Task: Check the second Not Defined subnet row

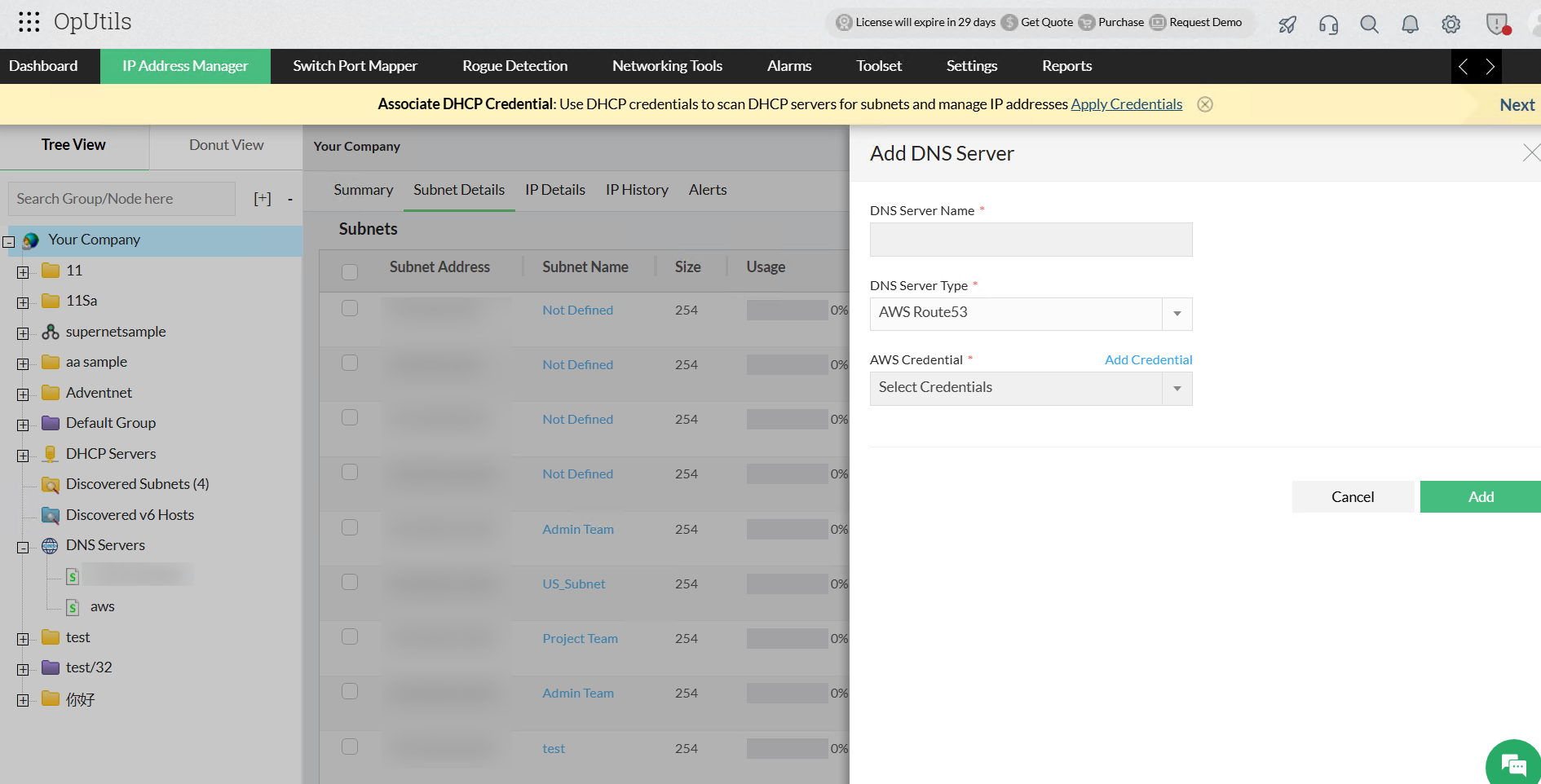Action: pos(350,363)
